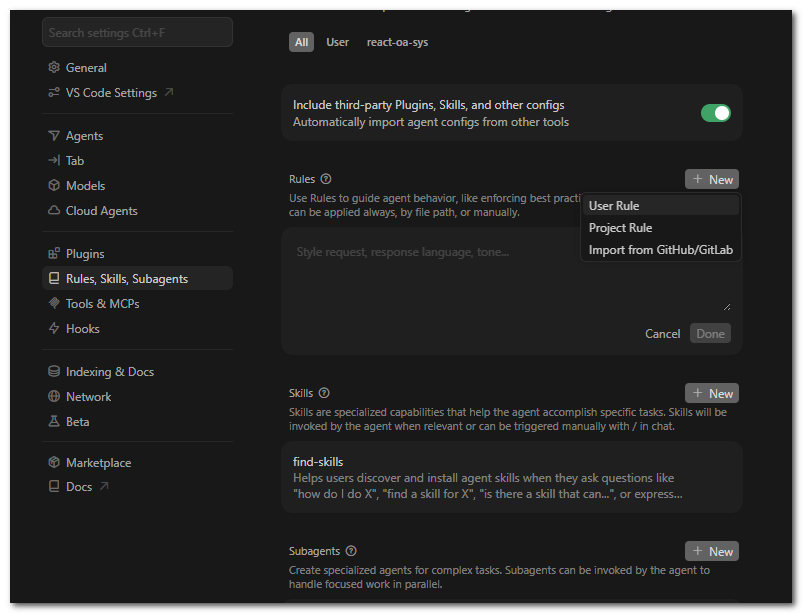This screenshot has height=614, width=803.
Task: Click the external-link arrow beside Docs
Action: (x=104, y=486)
